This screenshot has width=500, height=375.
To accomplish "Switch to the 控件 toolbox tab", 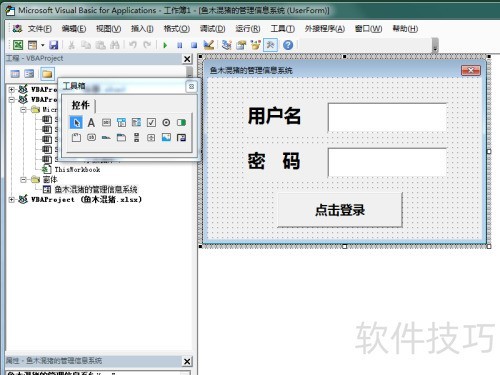I will pos(81,105).
